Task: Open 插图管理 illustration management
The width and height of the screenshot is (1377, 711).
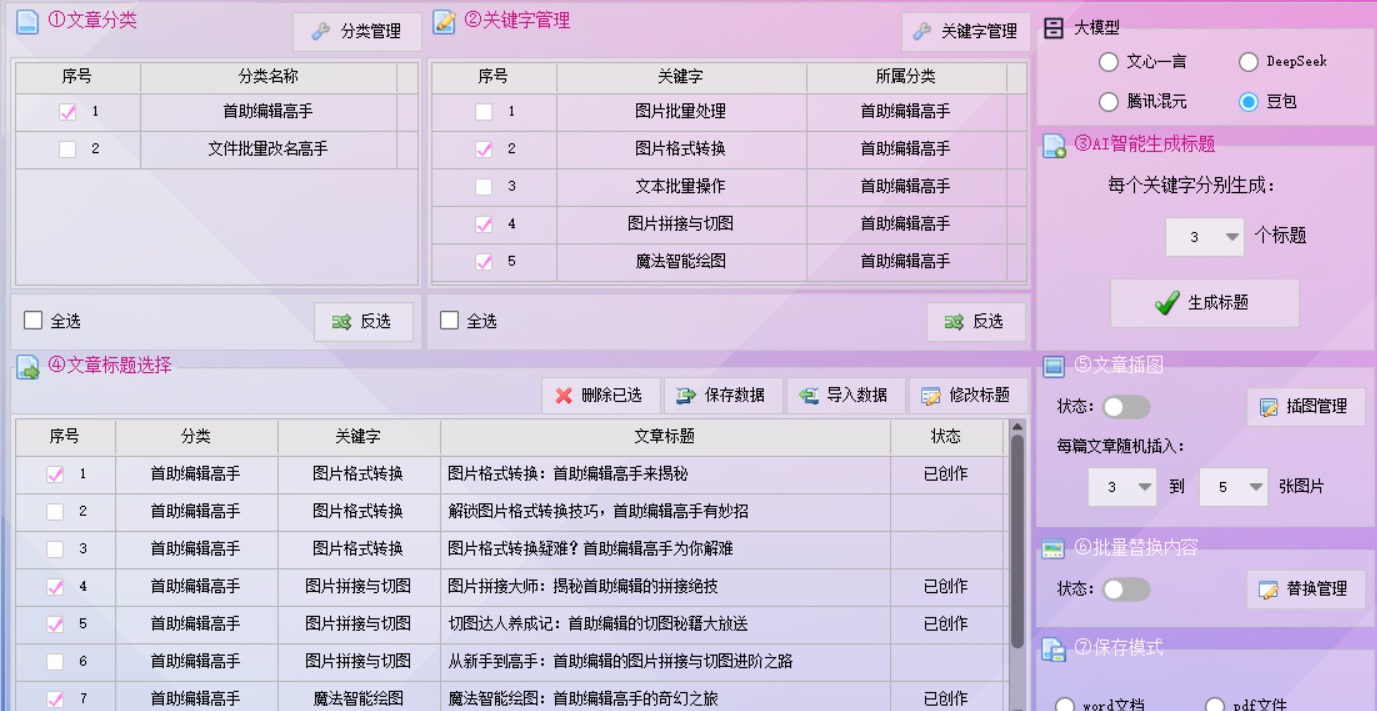Action: 1305,407
